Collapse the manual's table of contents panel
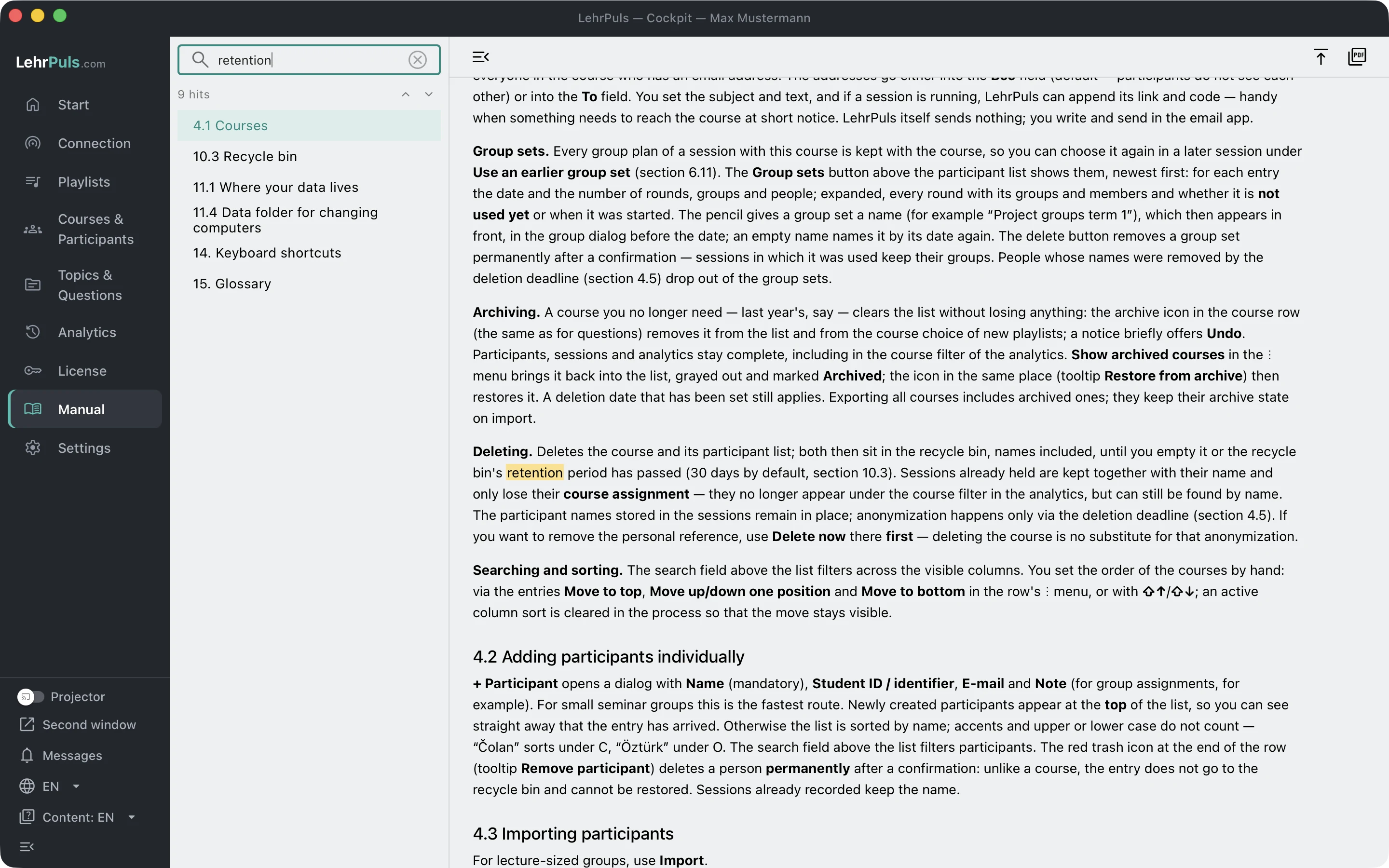This screenshot has width=1389, height=868. (x=480, y=57)
